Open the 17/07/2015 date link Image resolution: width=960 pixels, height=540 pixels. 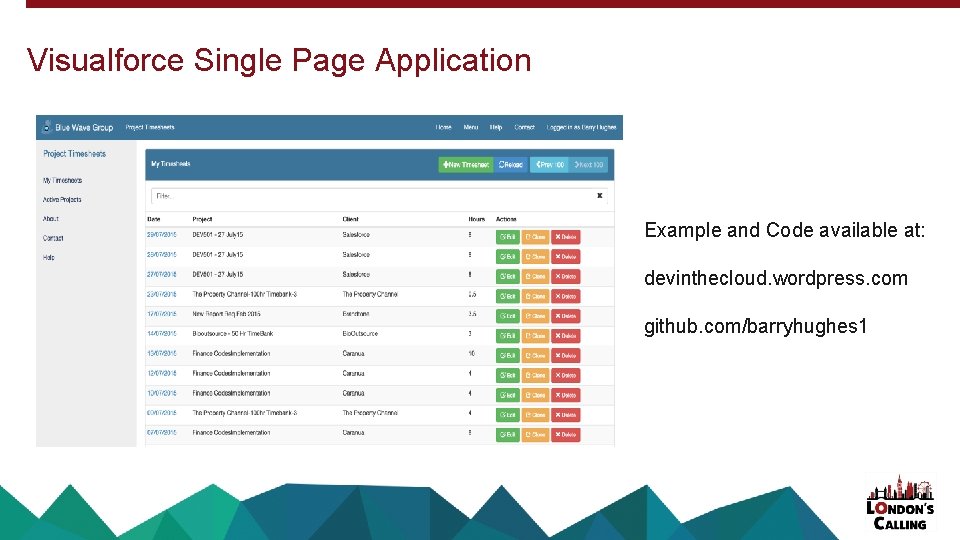pos(162,314)
